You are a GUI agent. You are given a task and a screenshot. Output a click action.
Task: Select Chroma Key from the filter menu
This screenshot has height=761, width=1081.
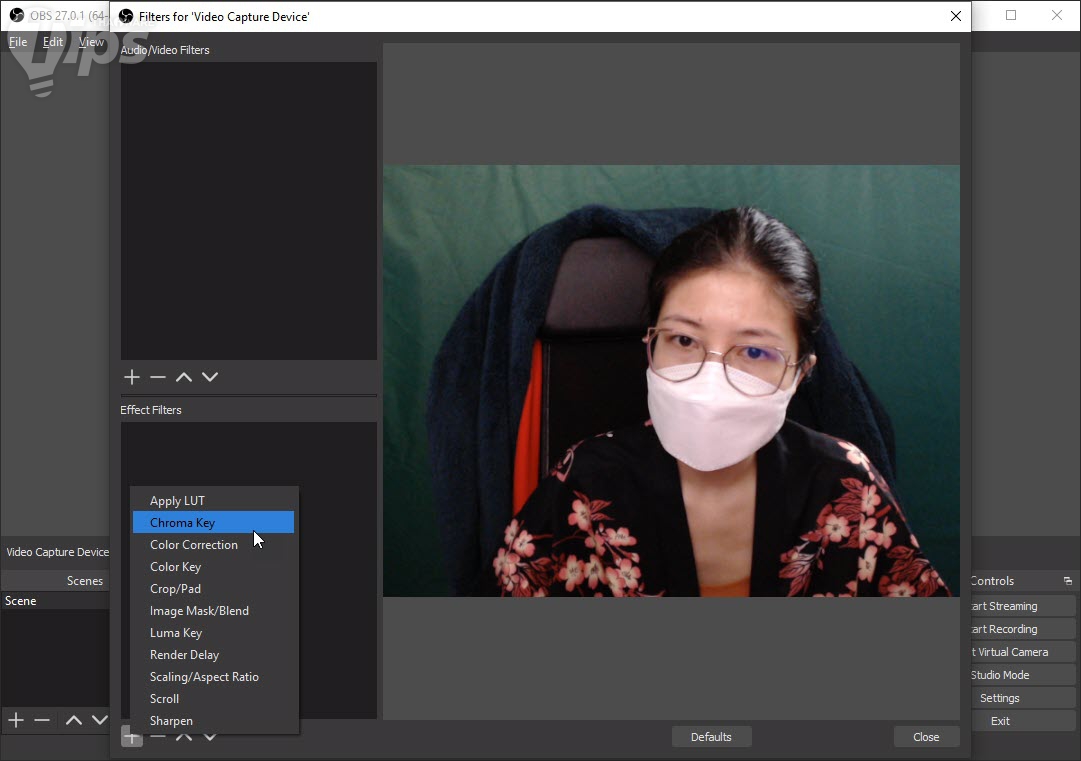[x=182, y=523]
